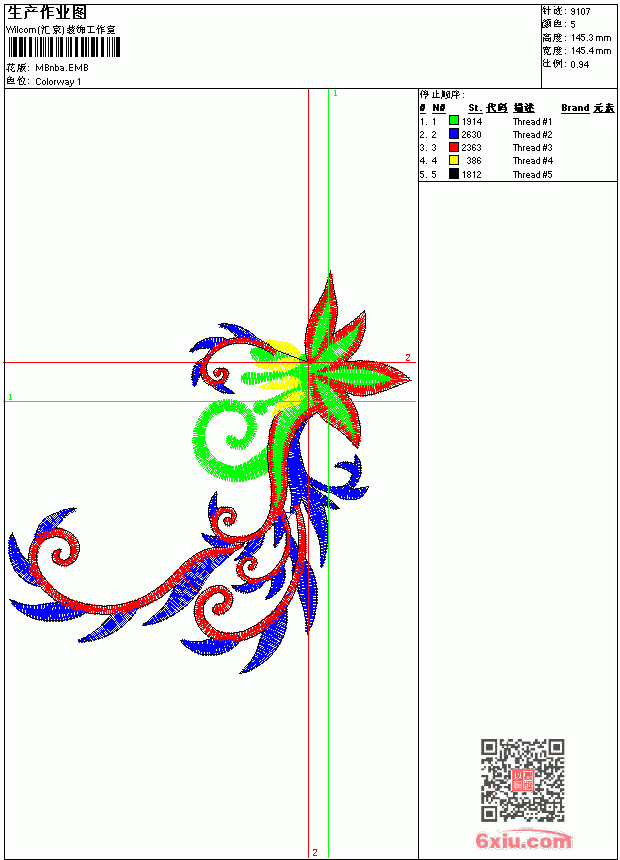
Task: Click the QR code image
Action: coord(522,779)
